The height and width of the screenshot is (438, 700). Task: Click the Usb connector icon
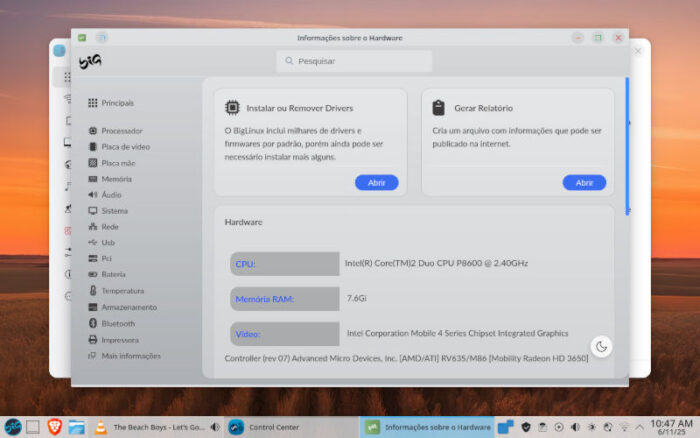[92, 242]
